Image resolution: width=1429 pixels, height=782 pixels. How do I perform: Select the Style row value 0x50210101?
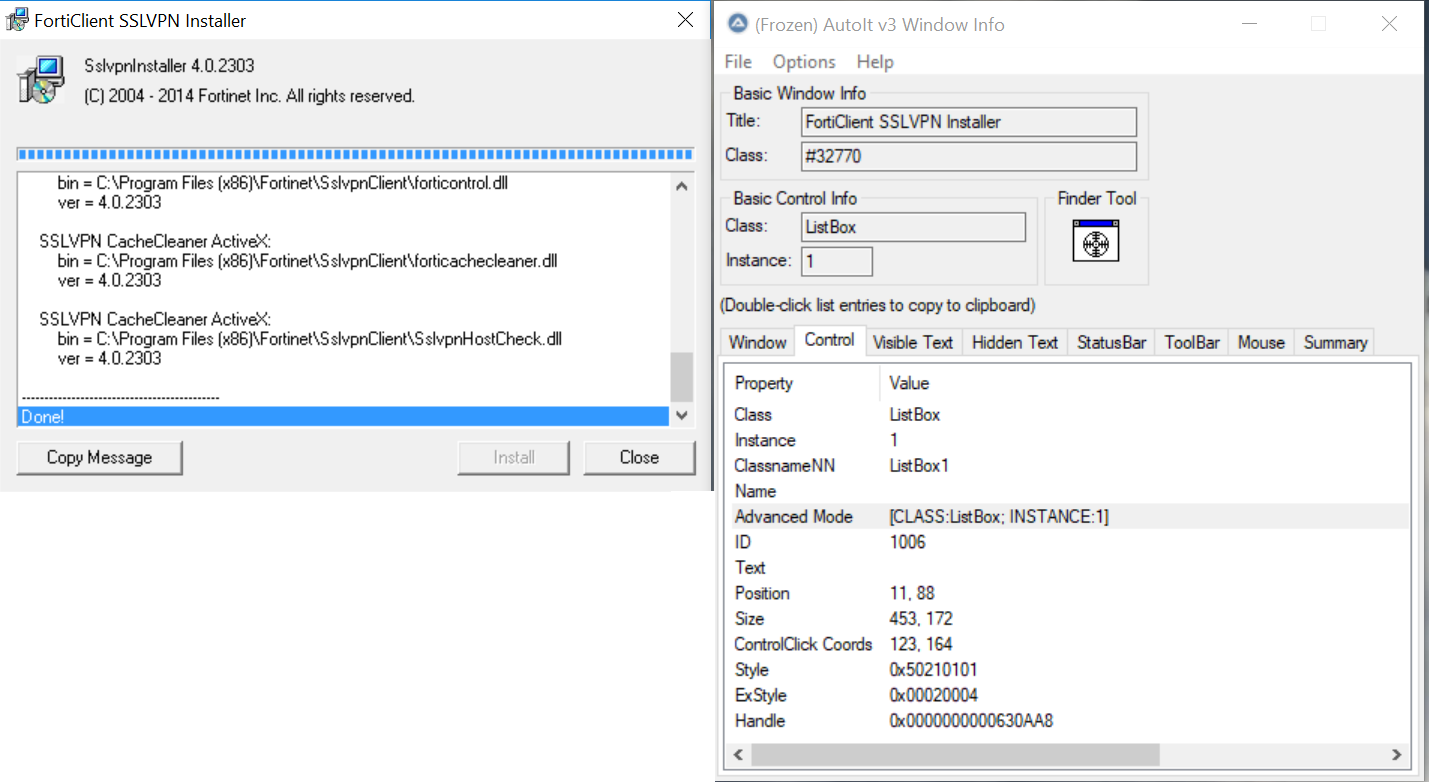click(x=934, y=670)
